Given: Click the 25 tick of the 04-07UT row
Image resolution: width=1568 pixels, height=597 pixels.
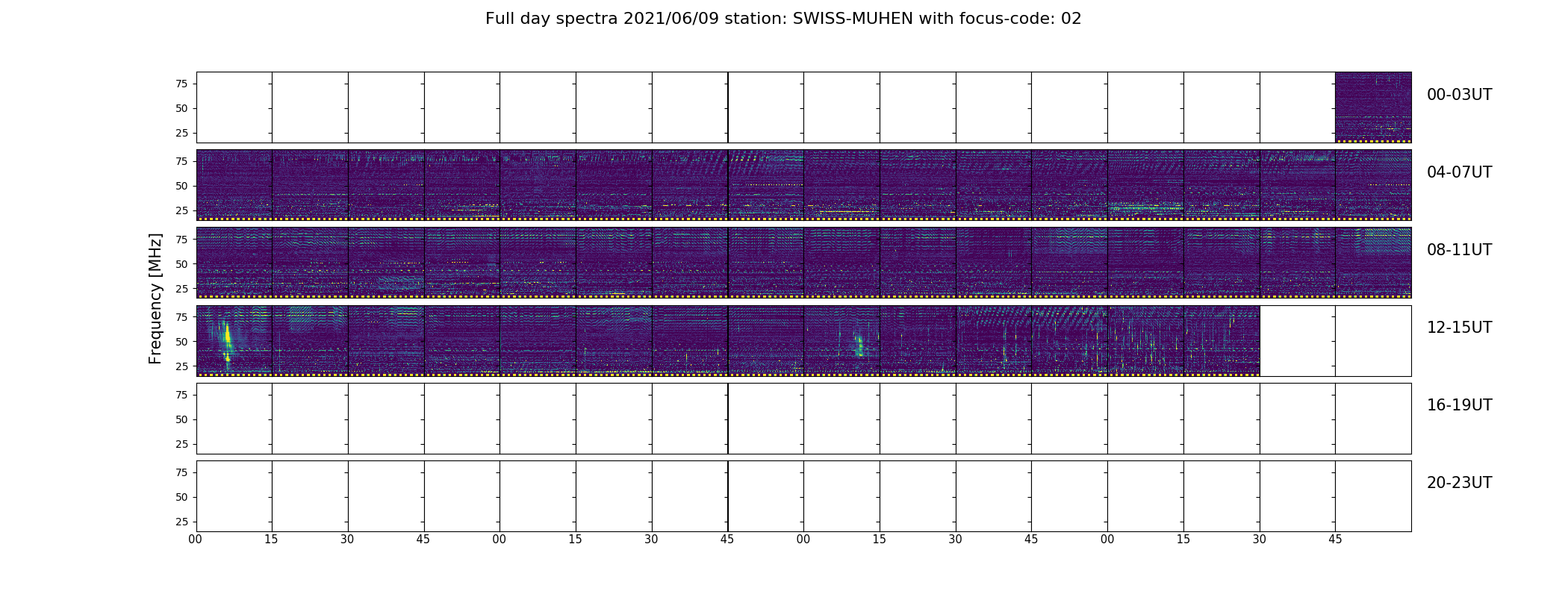Looking at the screenshot, I should (x=181, y=210).
